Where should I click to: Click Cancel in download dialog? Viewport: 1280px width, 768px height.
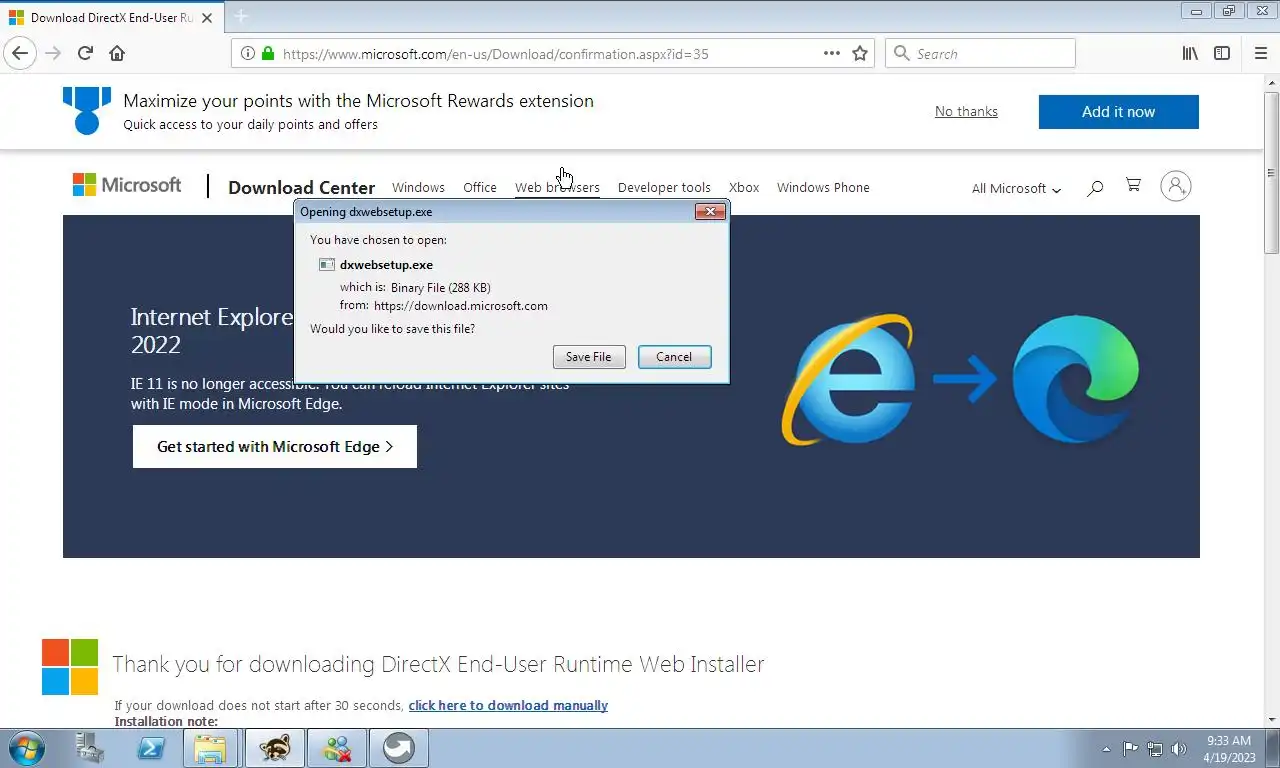[x=674, y=357]
